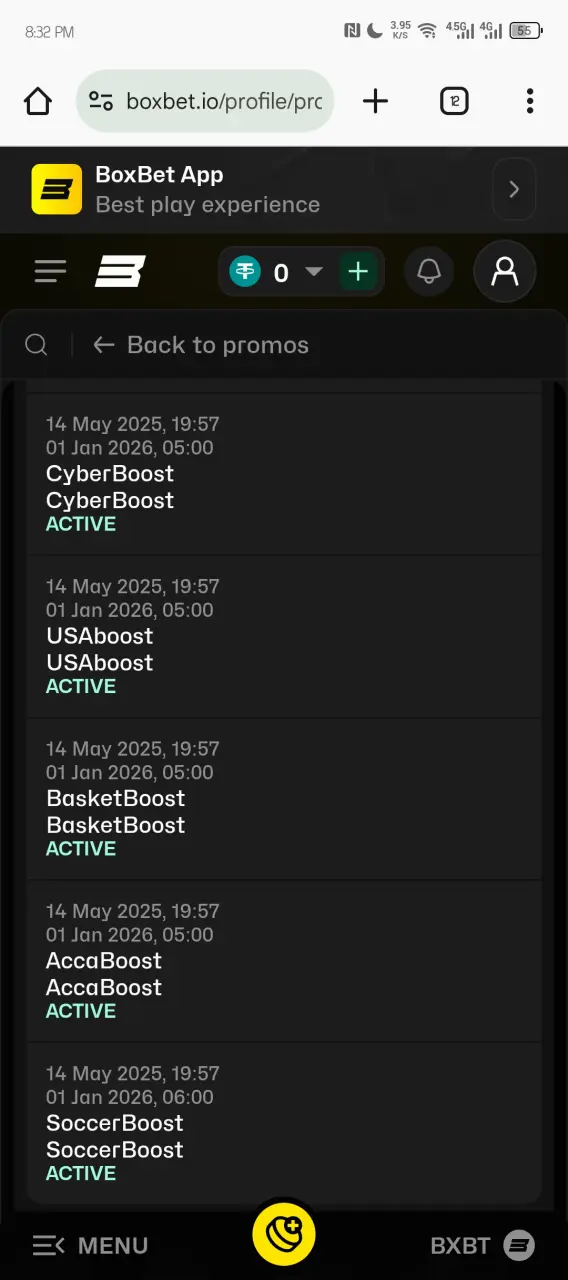Tap the yellow bonus heart center button
Viewport: 568px width, 1280px height.
pos(284,1233)
